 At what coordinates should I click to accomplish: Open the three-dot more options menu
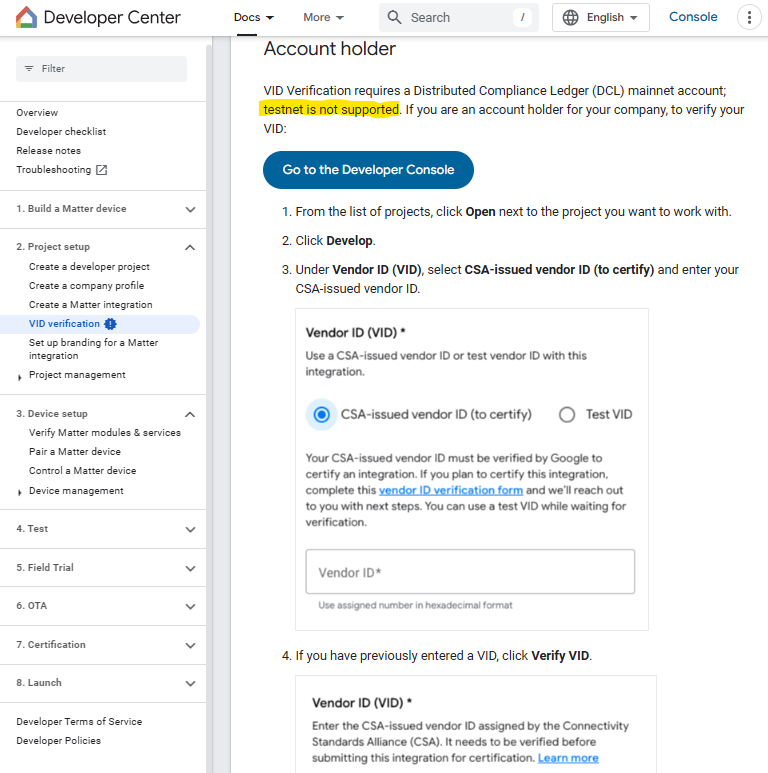click(749, 17)
